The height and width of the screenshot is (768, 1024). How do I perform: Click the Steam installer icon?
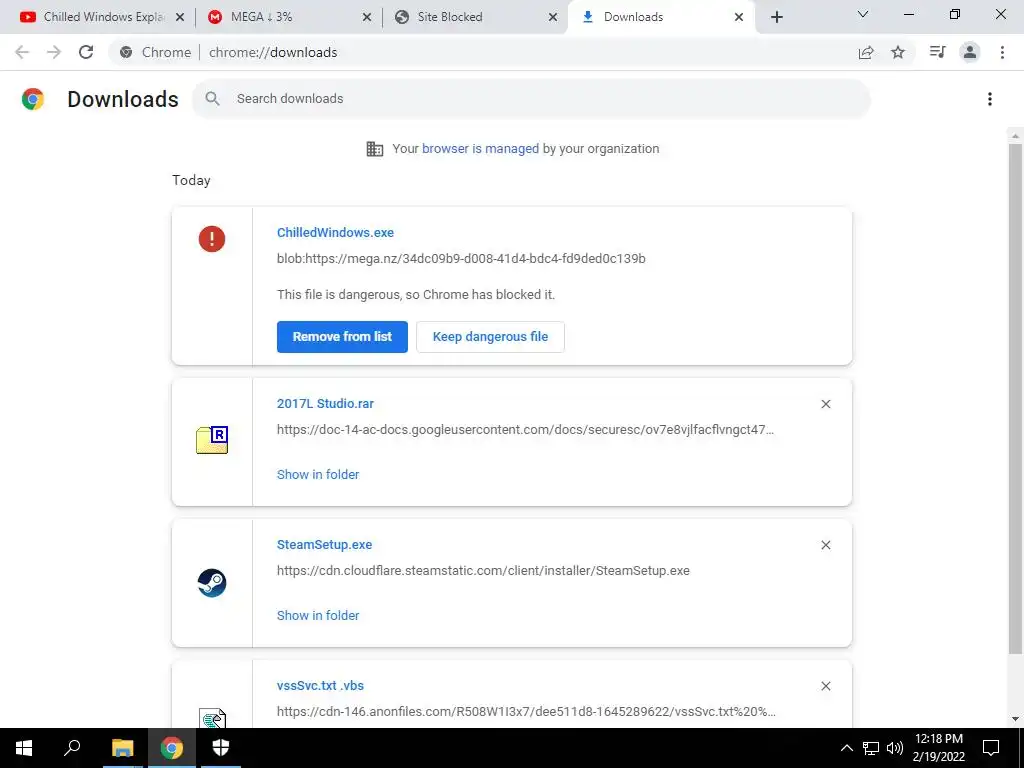(x=212, y=583)
